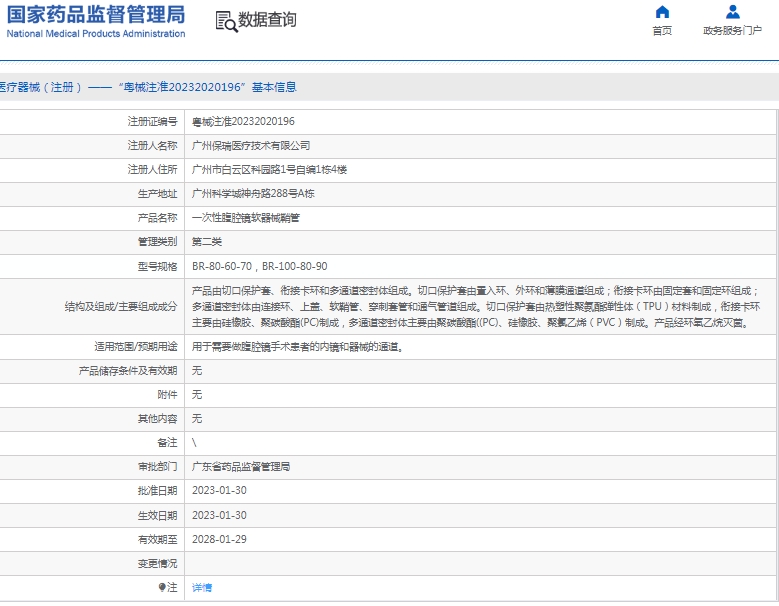This screenshot has height=606, width=779.
Task: Click product name 一次性腹腔镜软器械鞘管
Action: pos(245,218)
